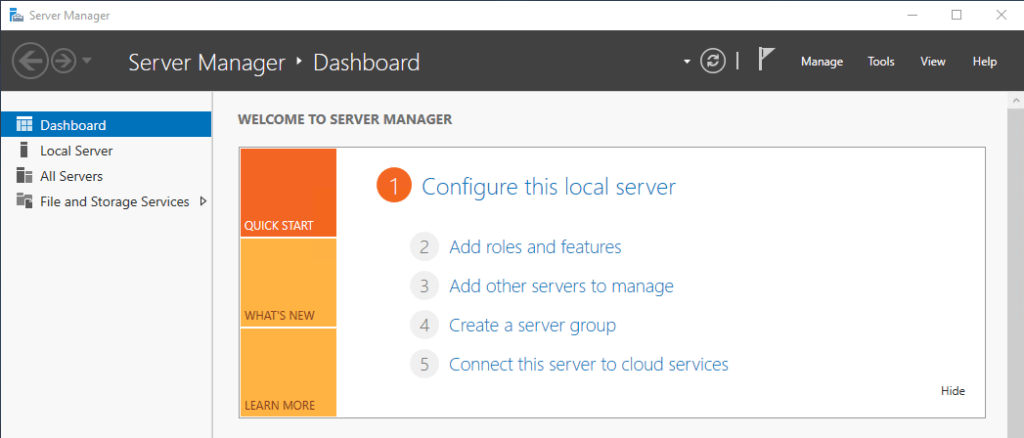Image resolution: width=1024 pixels, height=438 pixels.
Task: Select the What's New tile
Action: 288,283
